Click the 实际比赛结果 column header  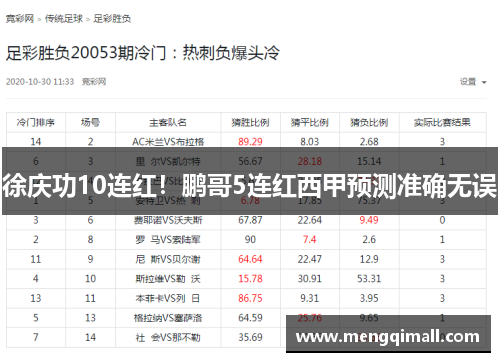(442, 123)
